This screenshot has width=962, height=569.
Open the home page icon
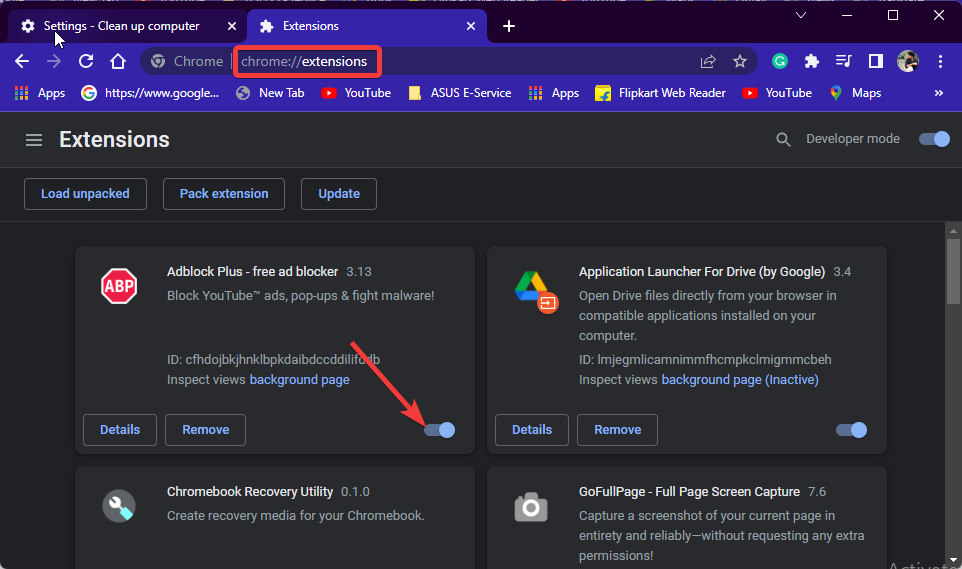coord(118,61)
